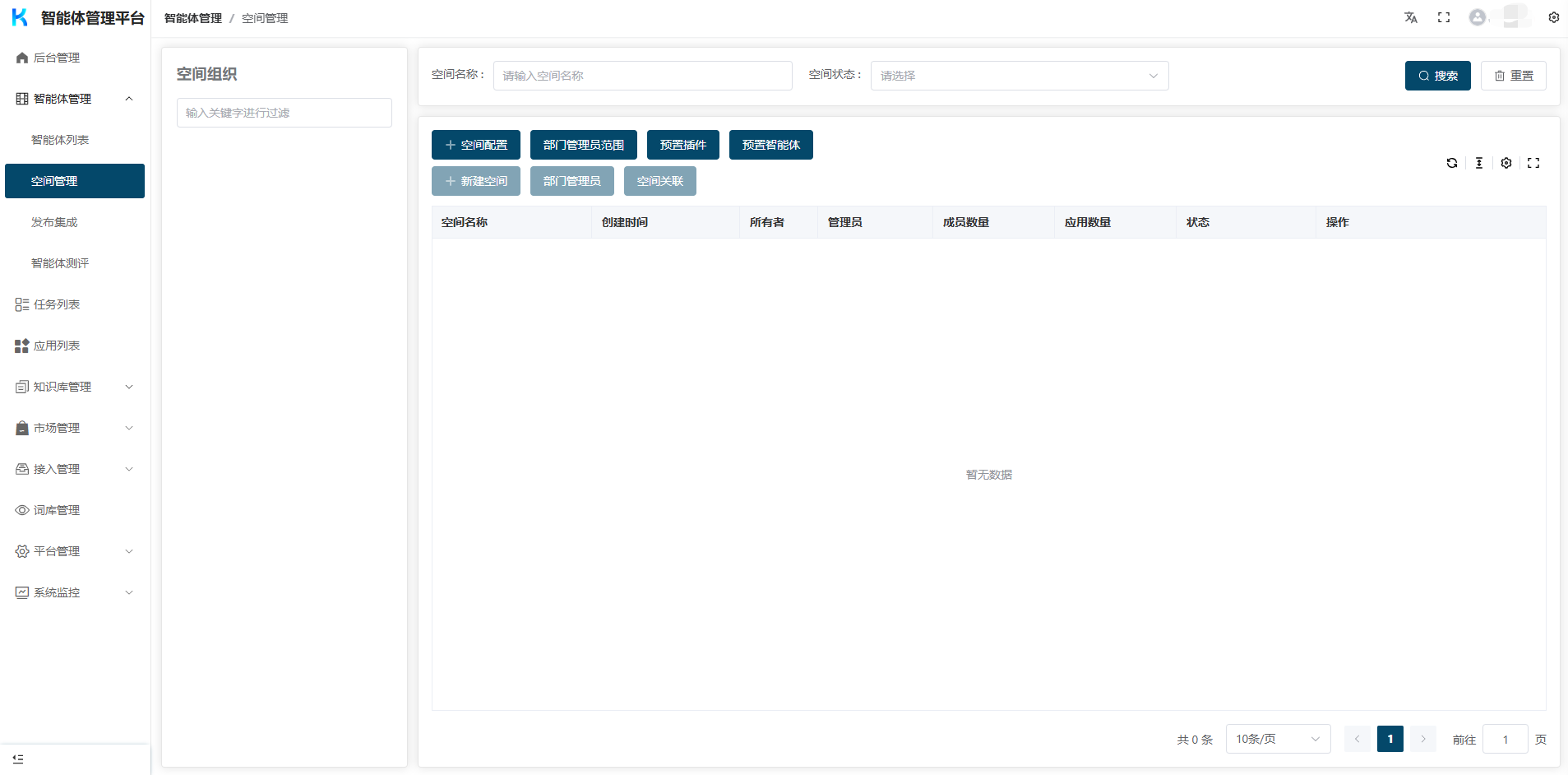Collapse the left sidebar menu
Image resolution: width=1568 pixels, height=775 pixels.
pos(18,759)
